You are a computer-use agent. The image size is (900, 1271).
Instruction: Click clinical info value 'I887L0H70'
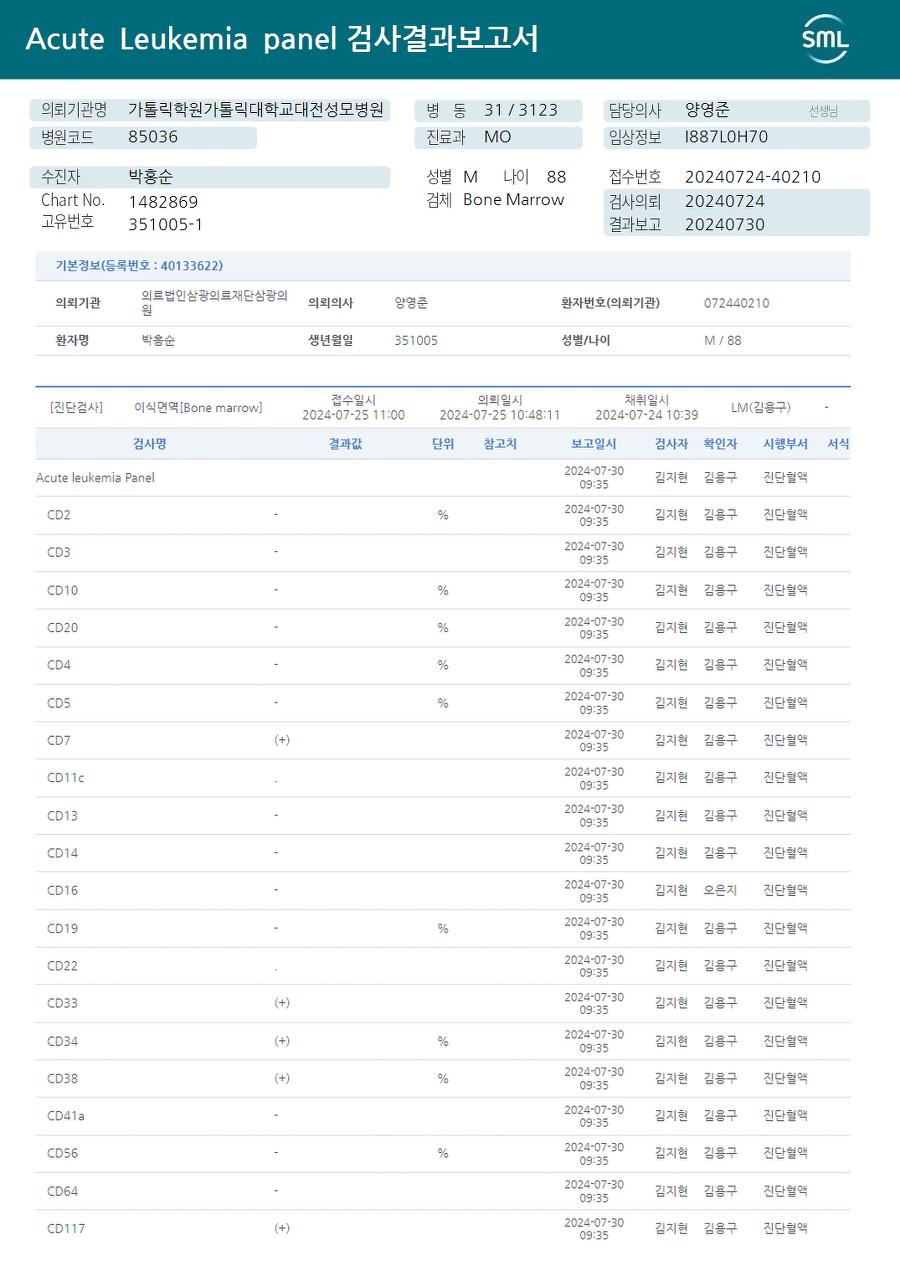point(727,137)
